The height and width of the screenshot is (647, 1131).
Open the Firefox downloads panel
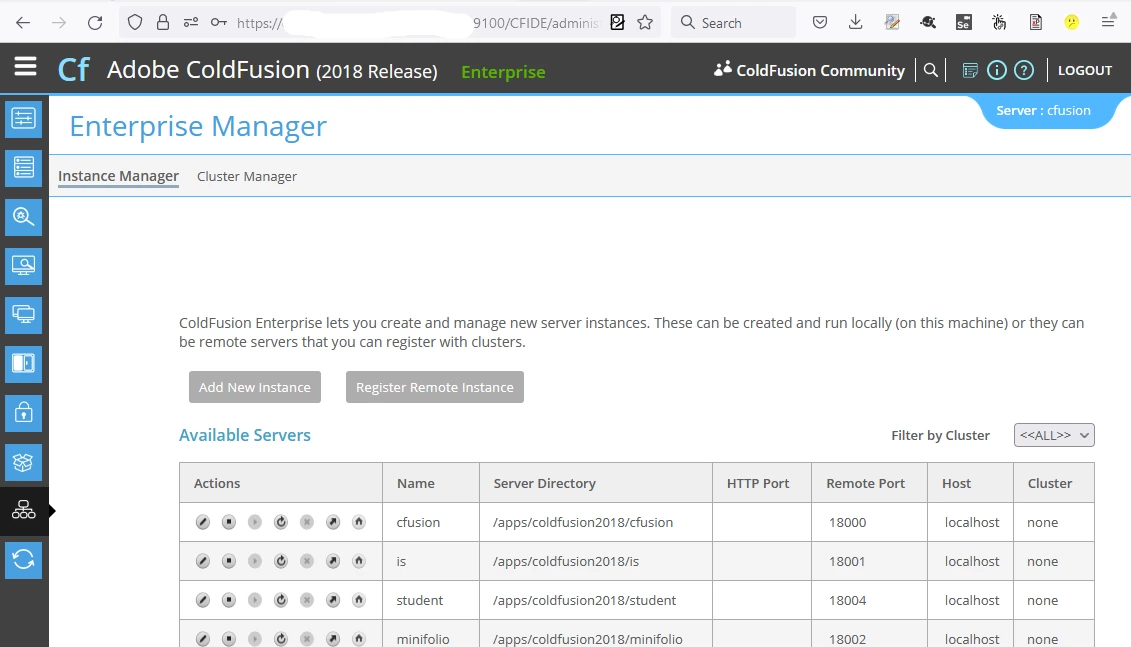[855, 22]
